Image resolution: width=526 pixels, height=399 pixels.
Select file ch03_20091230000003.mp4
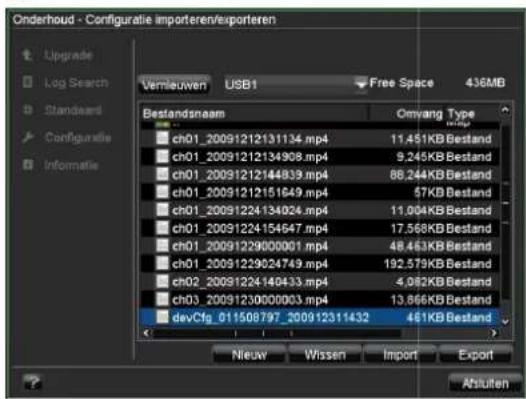point(319,299)
